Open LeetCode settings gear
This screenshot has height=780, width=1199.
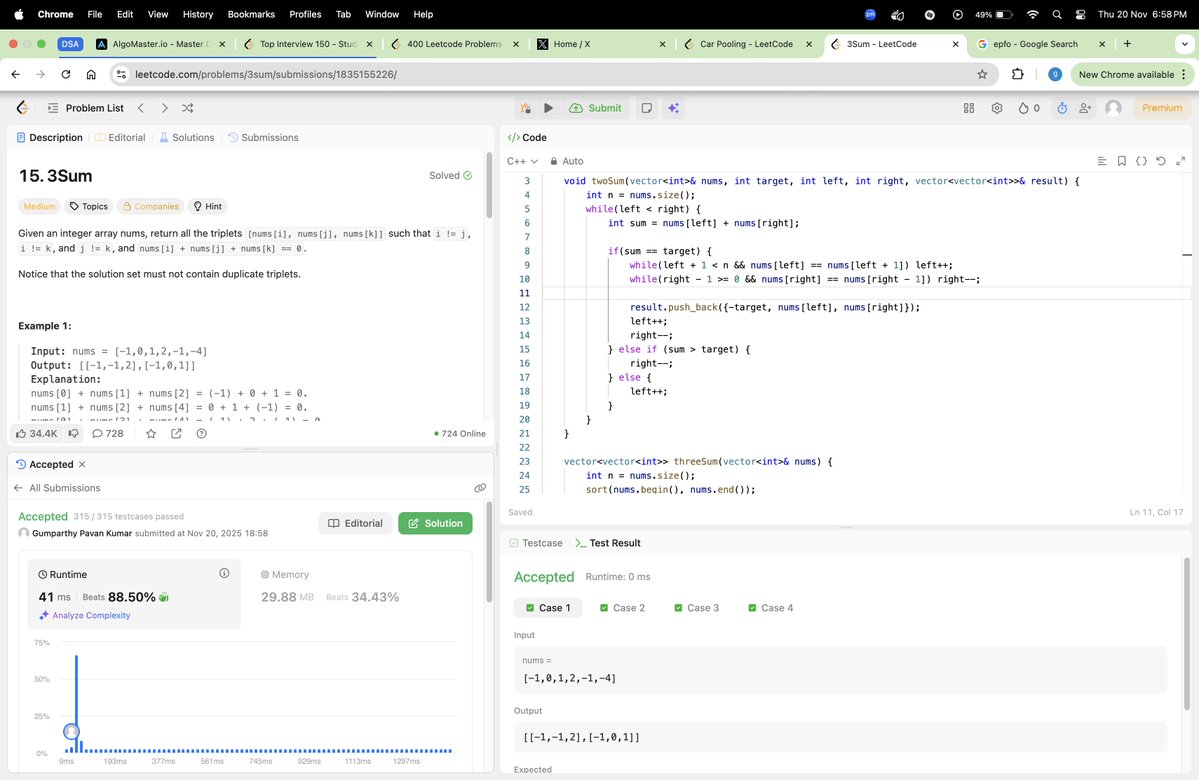click(996, 108)
